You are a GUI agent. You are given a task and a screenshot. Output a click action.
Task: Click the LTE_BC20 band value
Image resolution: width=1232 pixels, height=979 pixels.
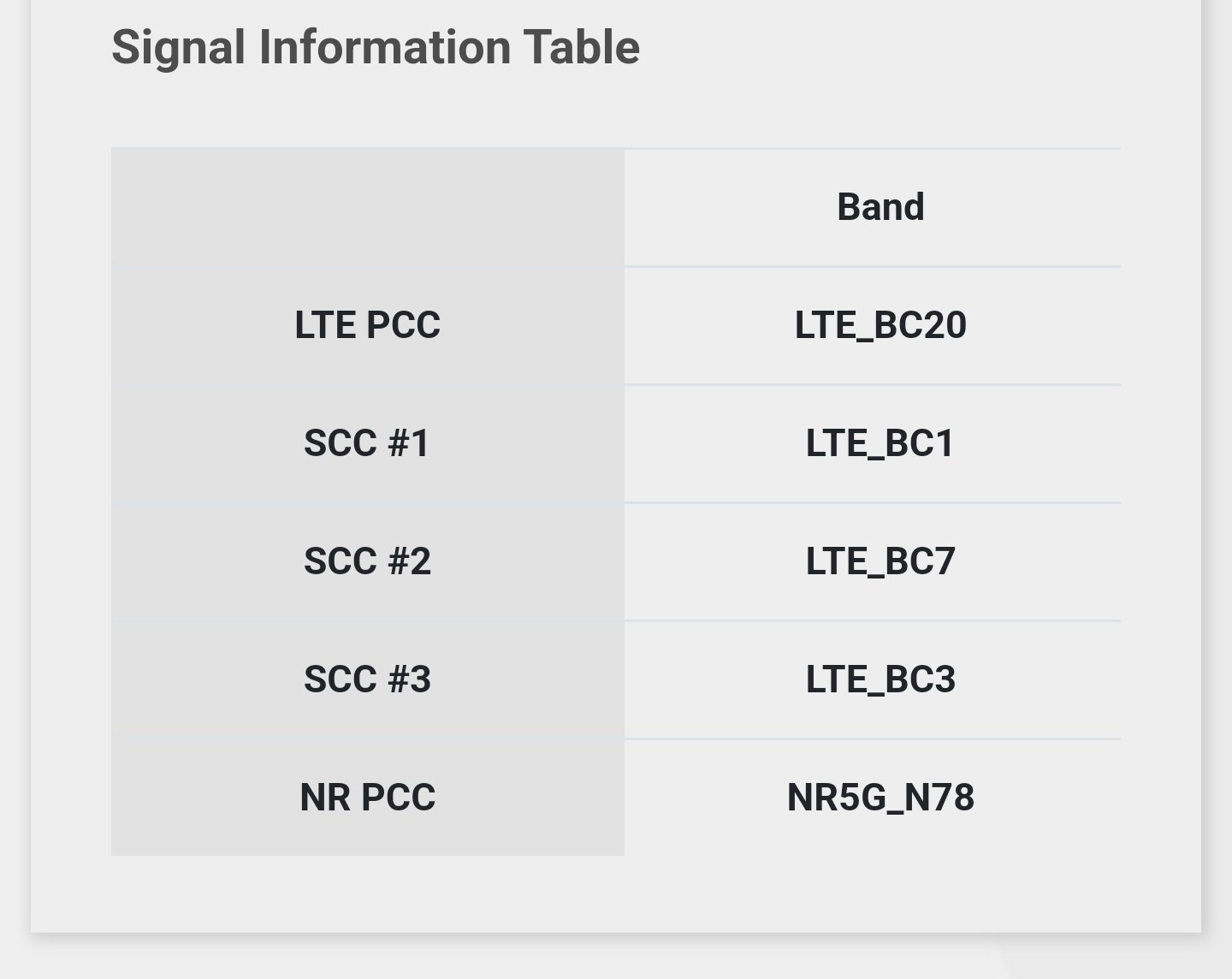pyautogui.click(x=880, y=325)
